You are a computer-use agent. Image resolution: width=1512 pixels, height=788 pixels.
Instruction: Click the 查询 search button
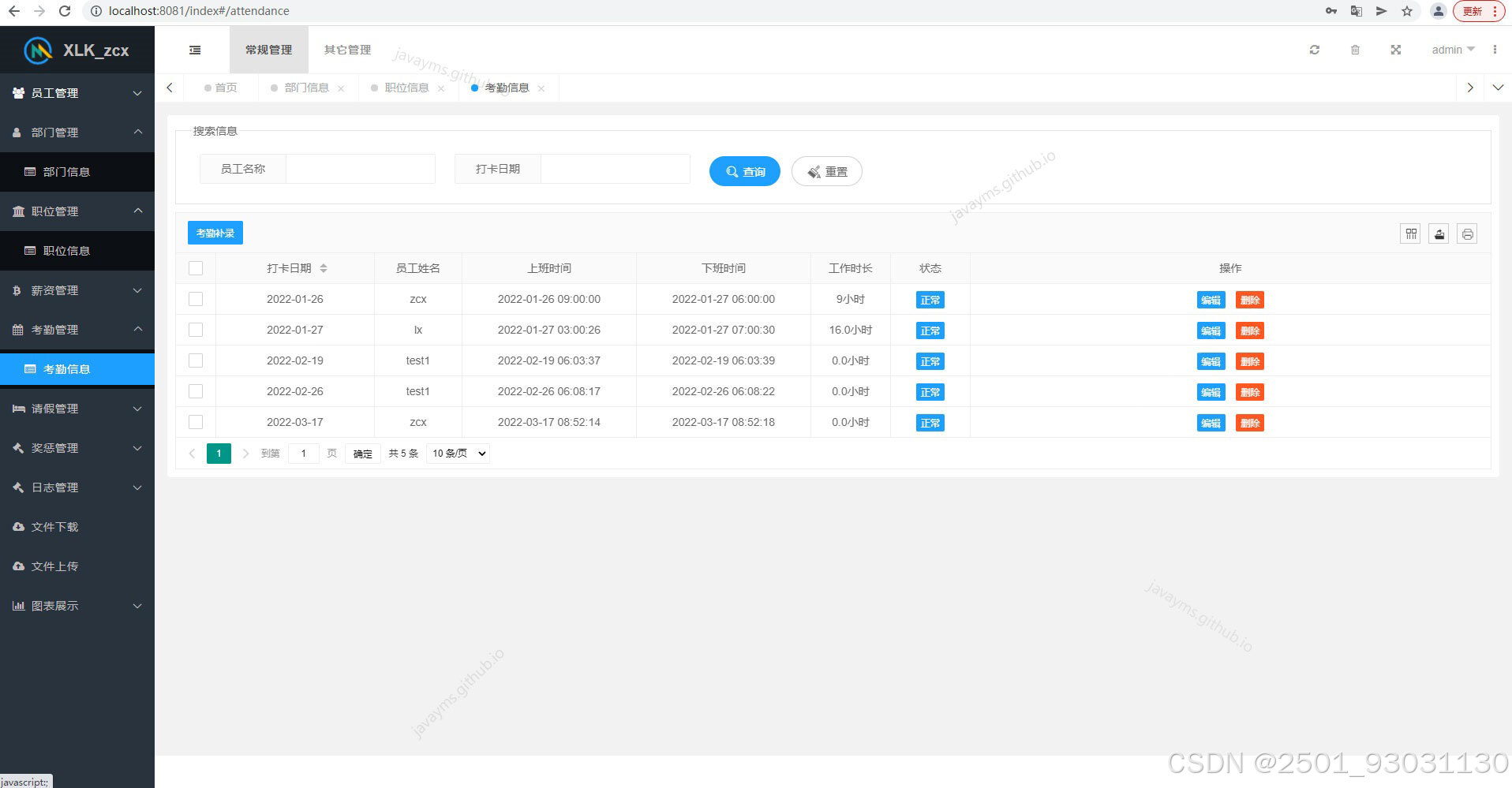(x=743, y=171)
